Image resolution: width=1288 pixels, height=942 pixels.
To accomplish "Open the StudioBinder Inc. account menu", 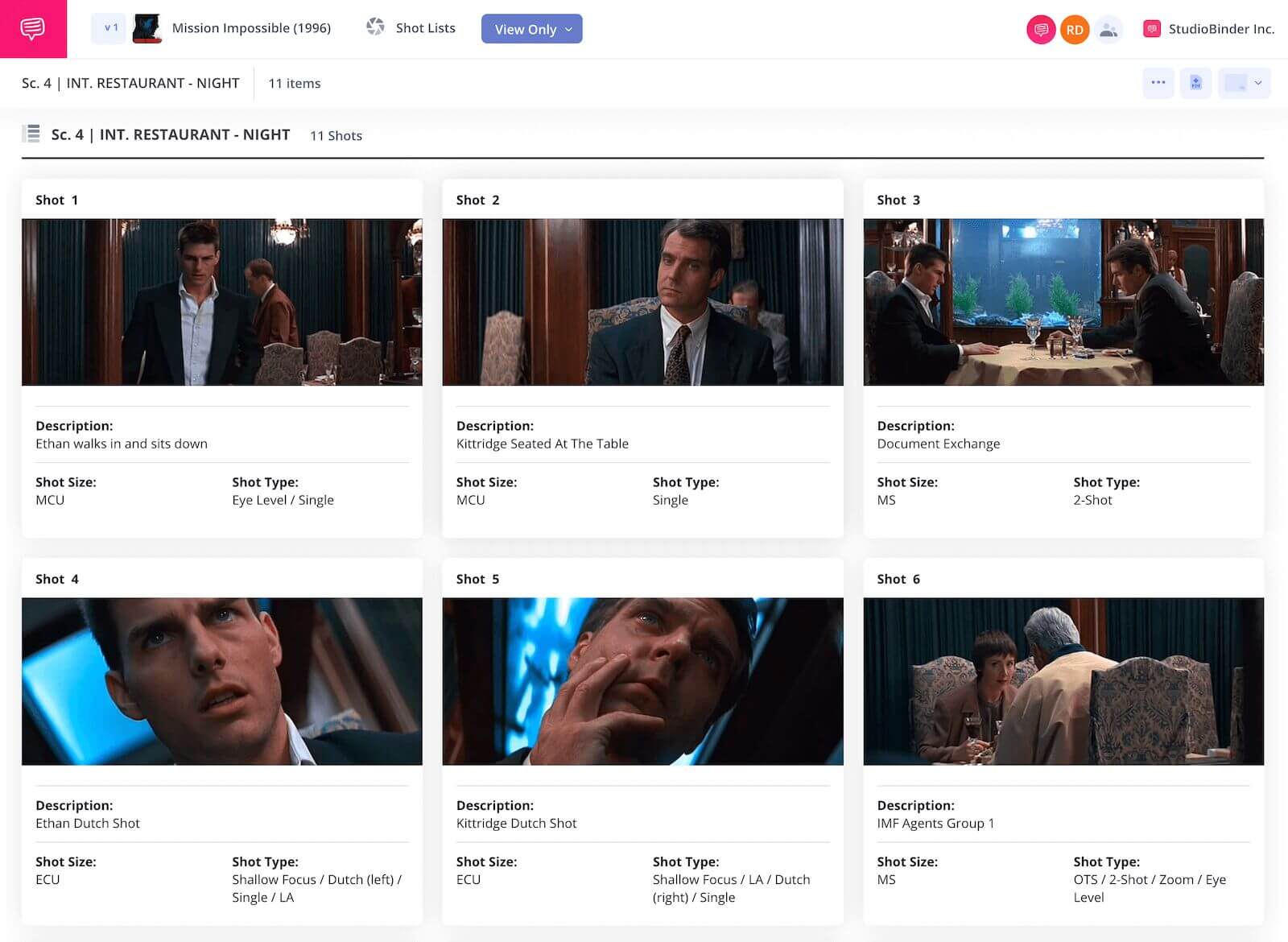I will point(1220,29).
